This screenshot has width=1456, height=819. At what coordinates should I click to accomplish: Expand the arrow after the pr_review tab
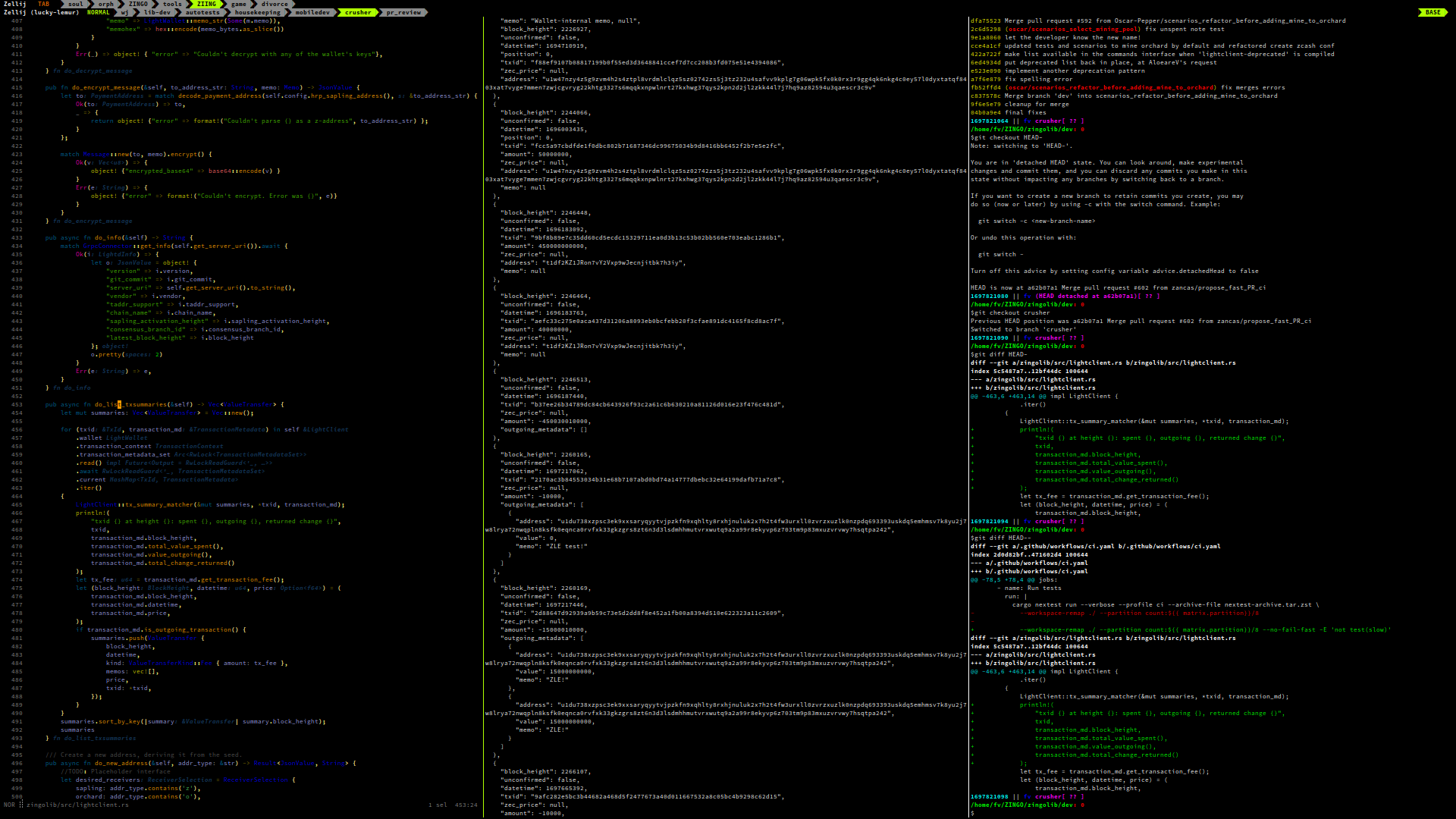click(x=426, y=12)
